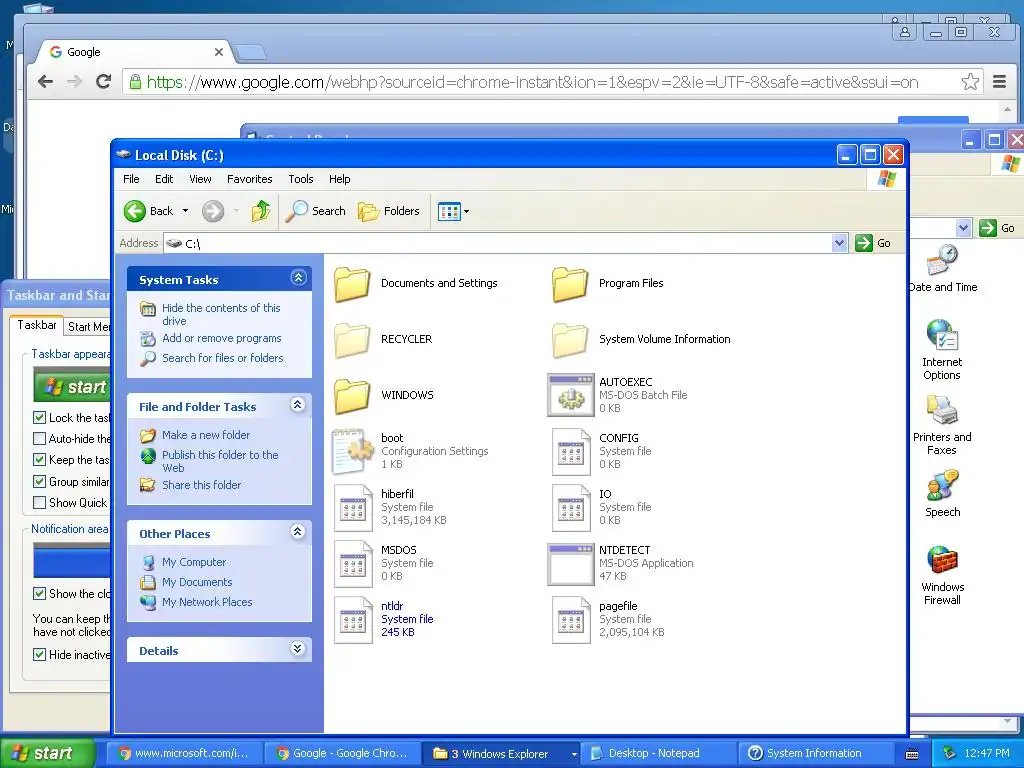Enable Show Quick Launch checkbox
This screenshot has width=1024, height=768.
39,502
